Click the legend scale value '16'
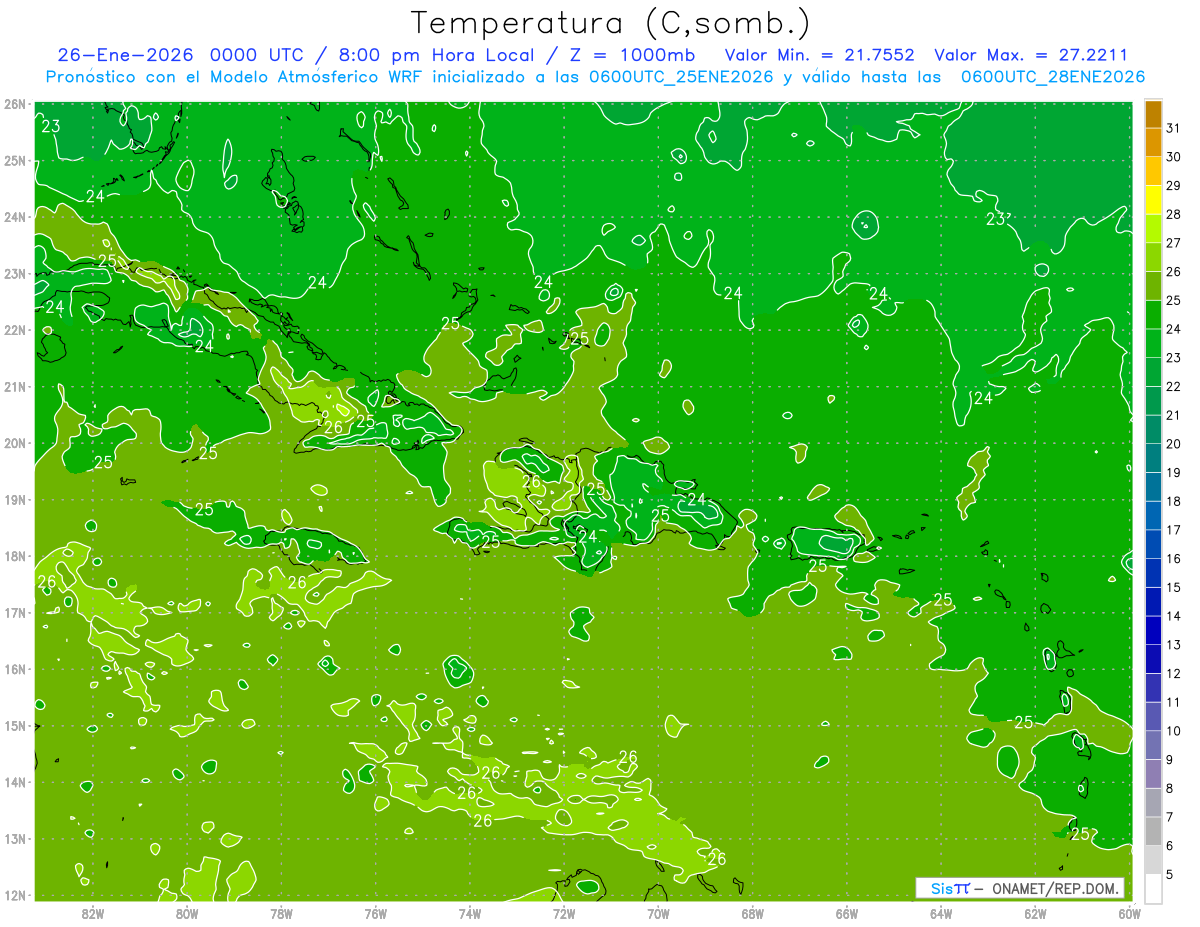The height and width of the screenshot is (927, 1200). pyautogui.click(x=1174, y=559)
